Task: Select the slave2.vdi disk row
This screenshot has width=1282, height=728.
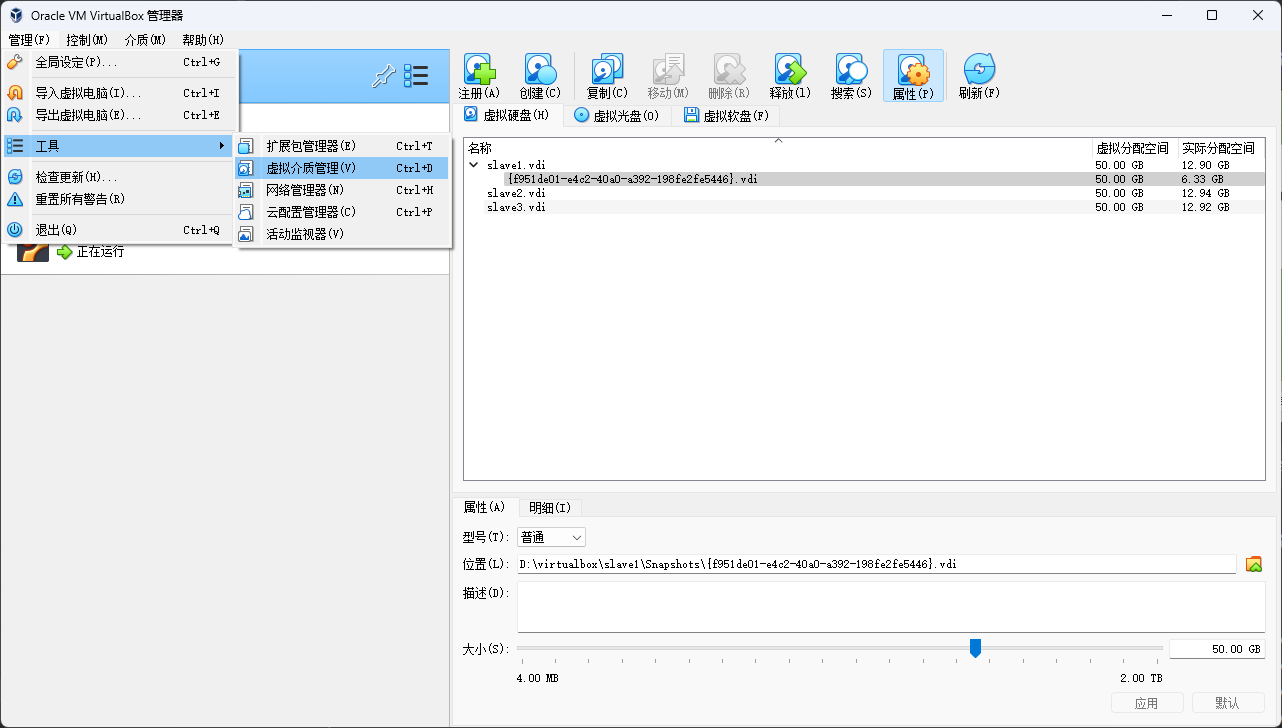Action: pyautogui.click(x=864, y=193)
